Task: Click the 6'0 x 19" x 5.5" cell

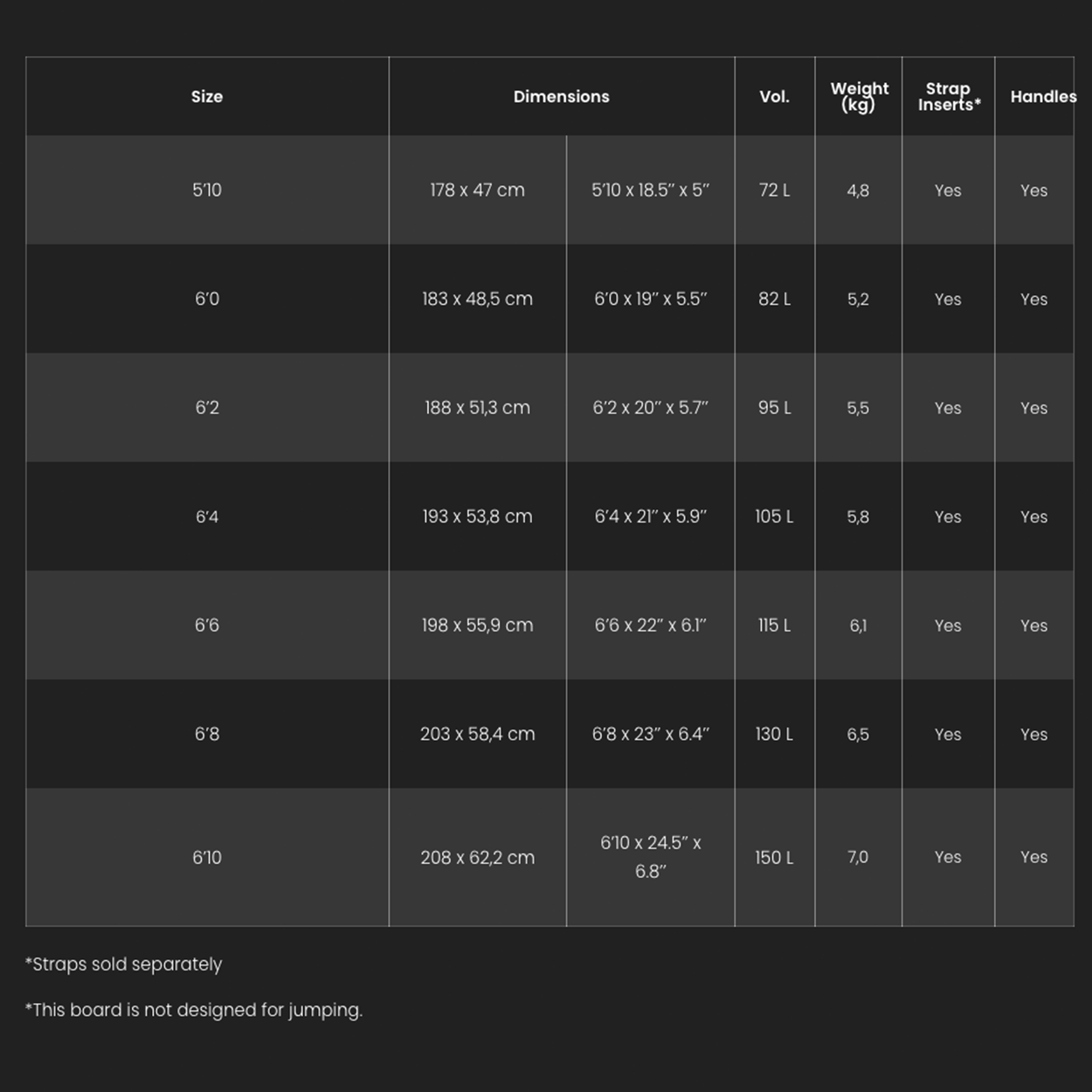Action: coord(650,299)
